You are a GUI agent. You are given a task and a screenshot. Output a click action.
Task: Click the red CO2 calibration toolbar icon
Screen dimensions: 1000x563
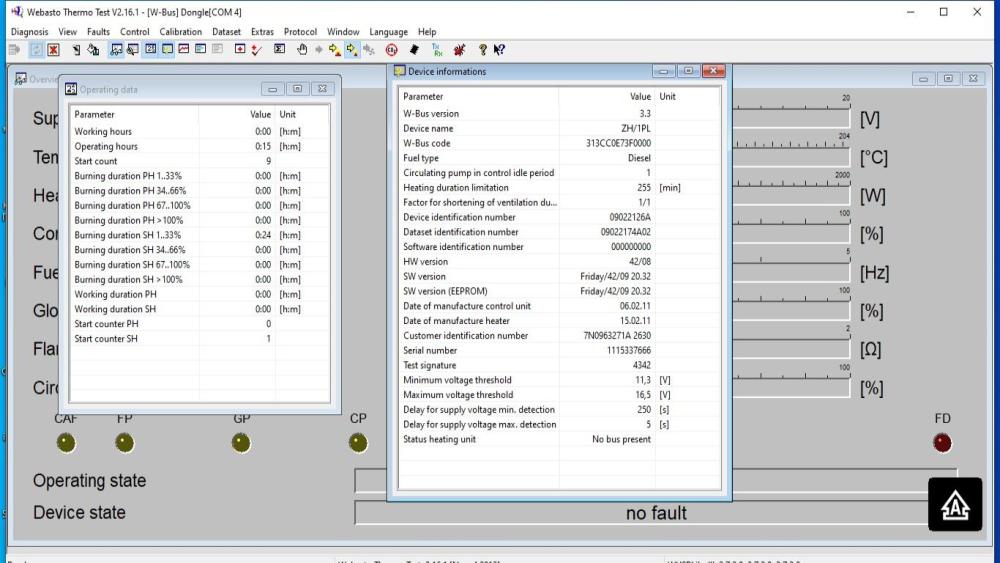click(x=392, y=50)
